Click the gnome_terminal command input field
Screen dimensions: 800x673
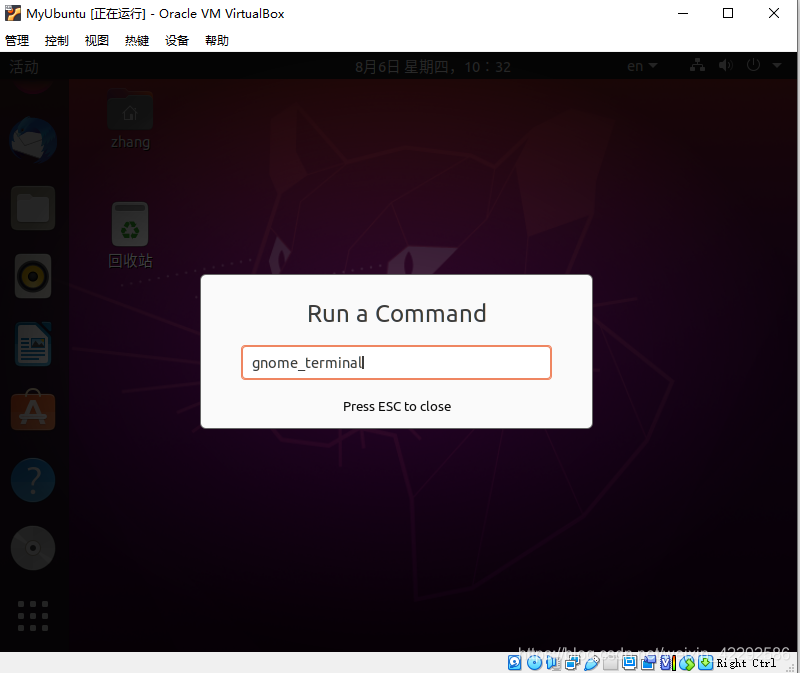pyautogui.click(x=396, y=362)
